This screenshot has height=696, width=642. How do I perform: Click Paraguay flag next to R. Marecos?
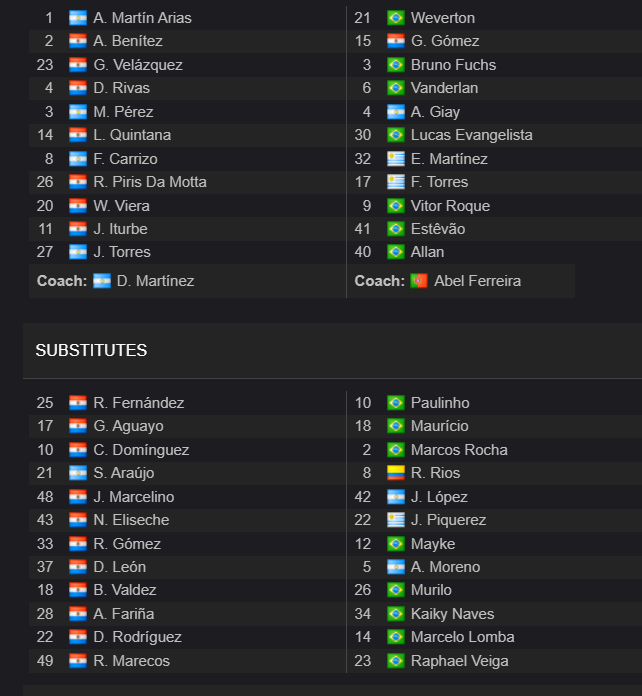tap(78, 660)
